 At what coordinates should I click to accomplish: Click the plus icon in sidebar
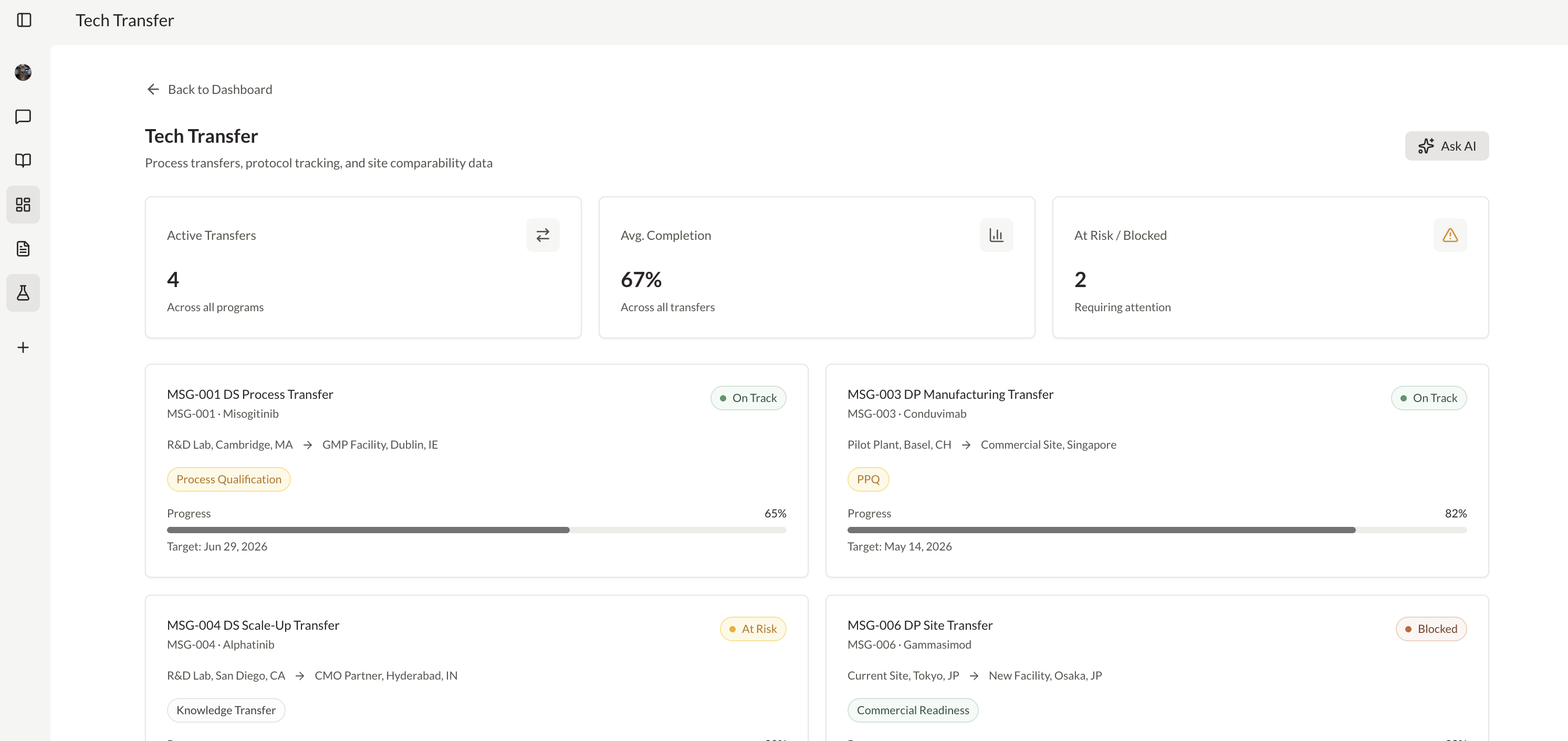tap(23, 347)
